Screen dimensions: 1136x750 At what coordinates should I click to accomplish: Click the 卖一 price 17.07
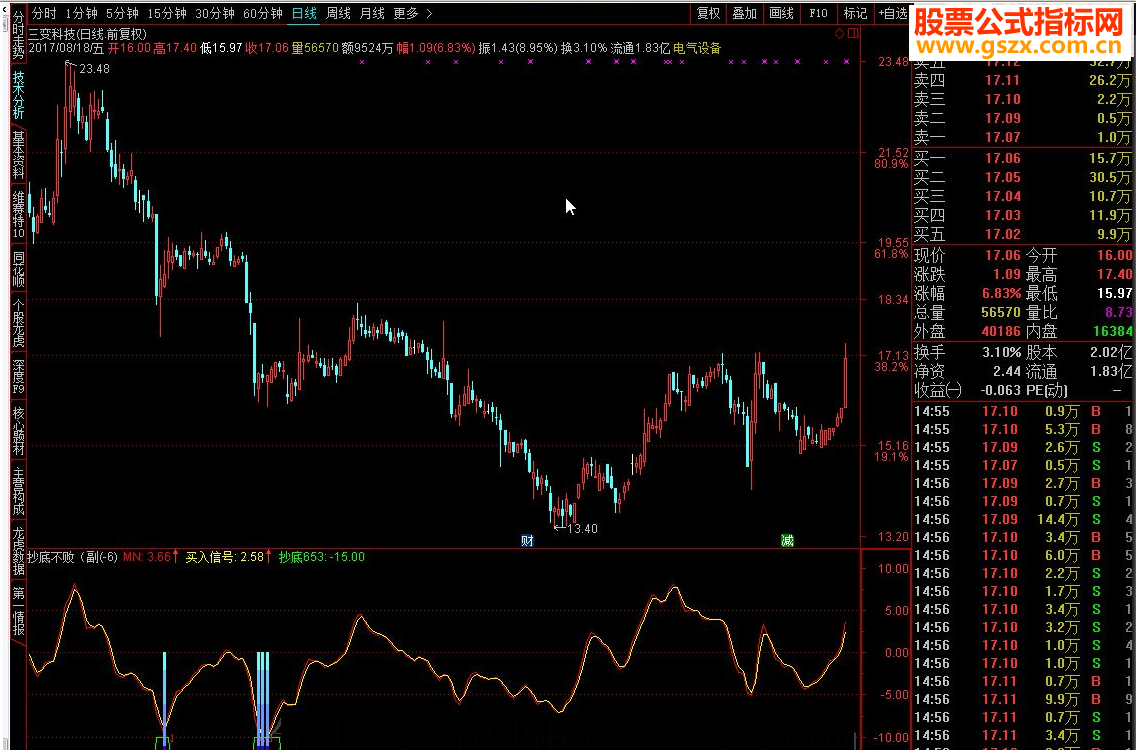point(1003,137)
